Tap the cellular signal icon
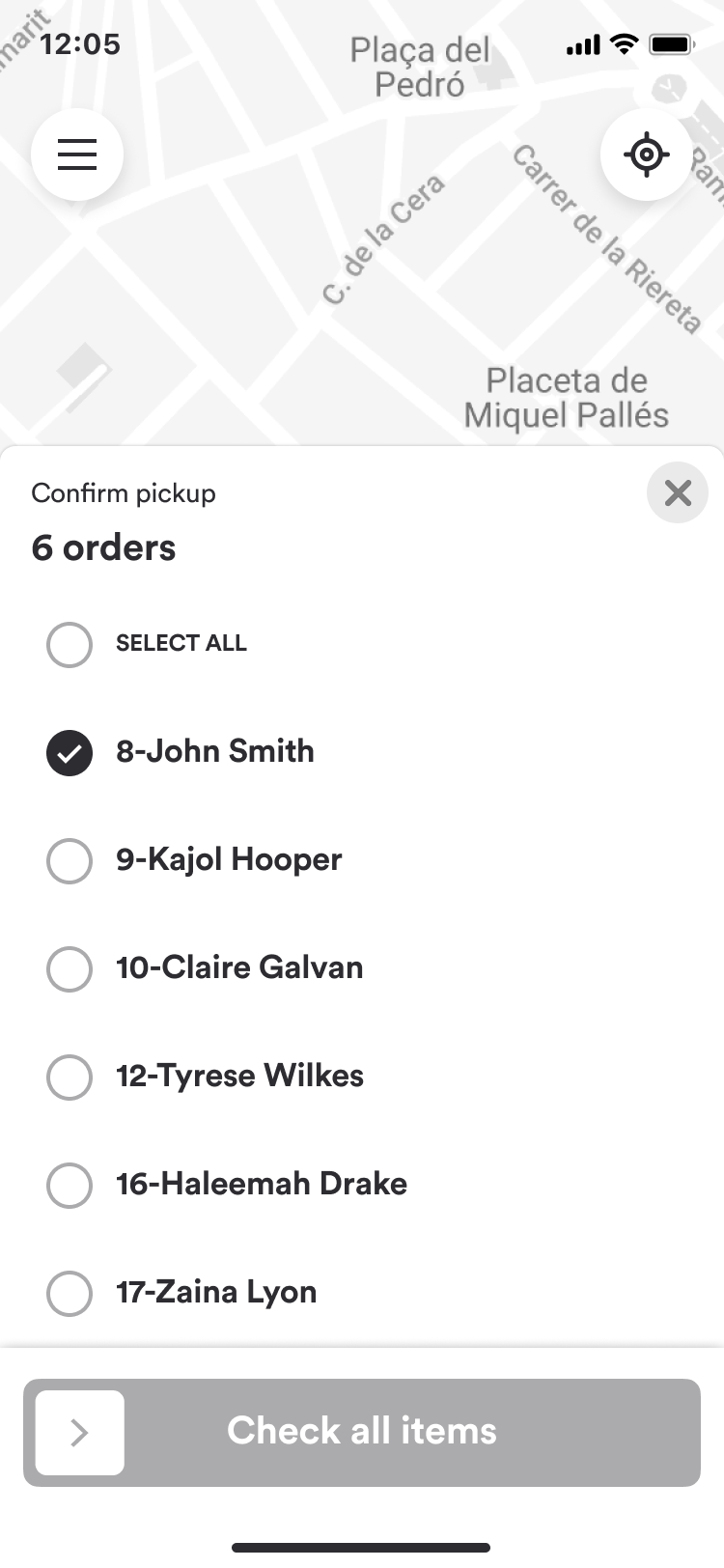 click(583, 44)
